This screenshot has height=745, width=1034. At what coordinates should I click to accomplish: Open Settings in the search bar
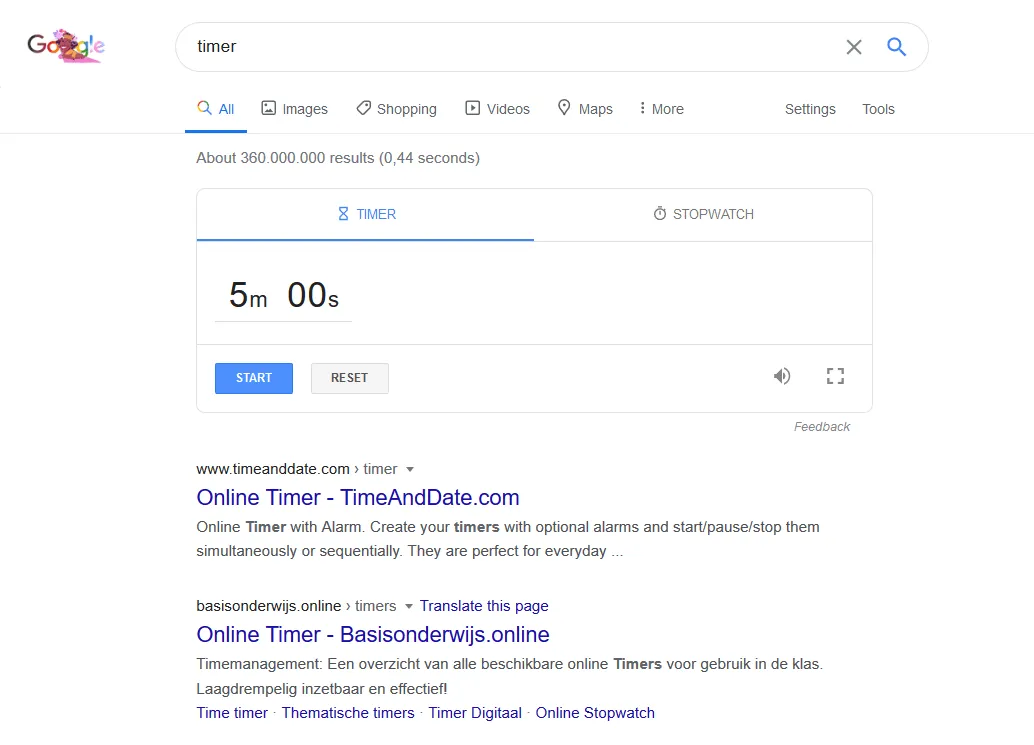810,109
